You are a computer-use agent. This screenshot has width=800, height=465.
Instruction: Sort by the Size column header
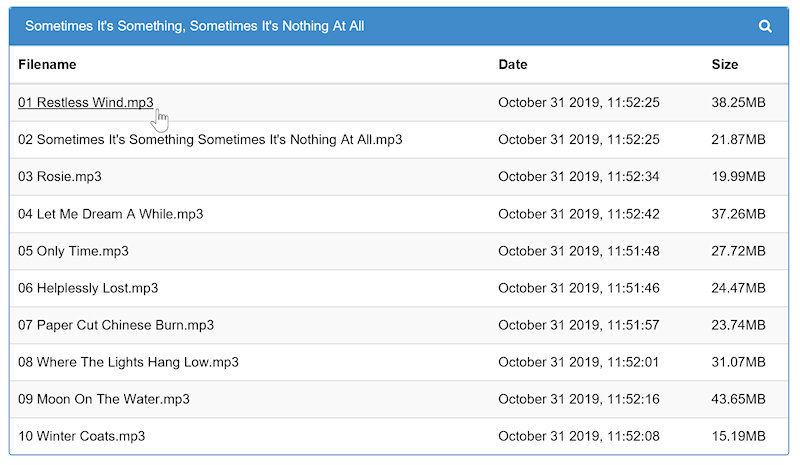724,64
